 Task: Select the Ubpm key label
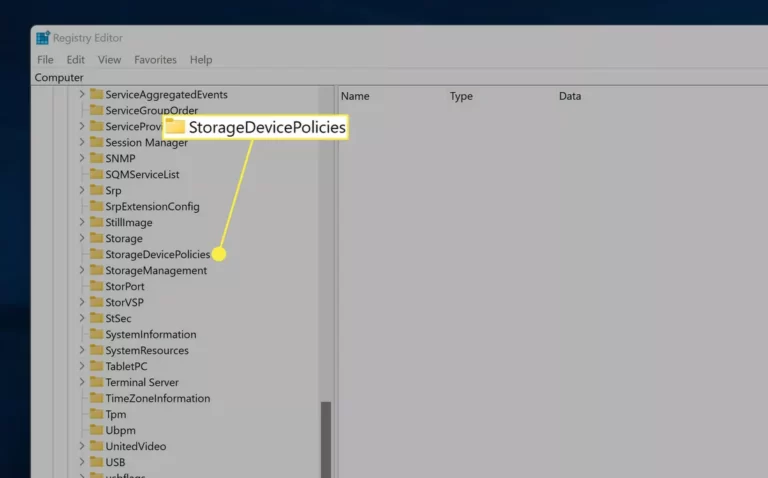pyautogui.click(x=120, y=430)
